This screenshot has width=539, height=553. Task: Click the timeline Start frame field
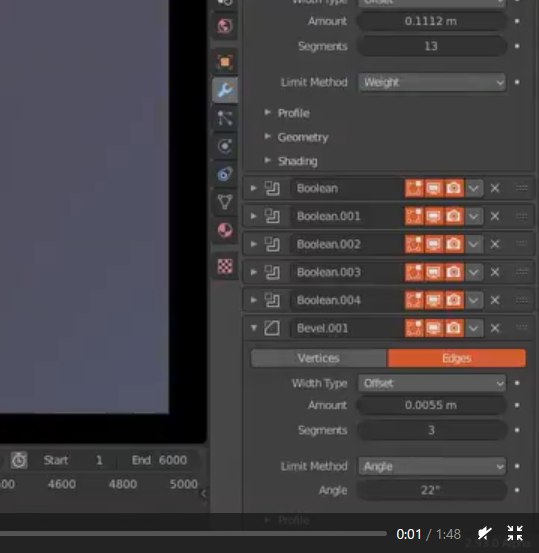[x=75, y=460]
